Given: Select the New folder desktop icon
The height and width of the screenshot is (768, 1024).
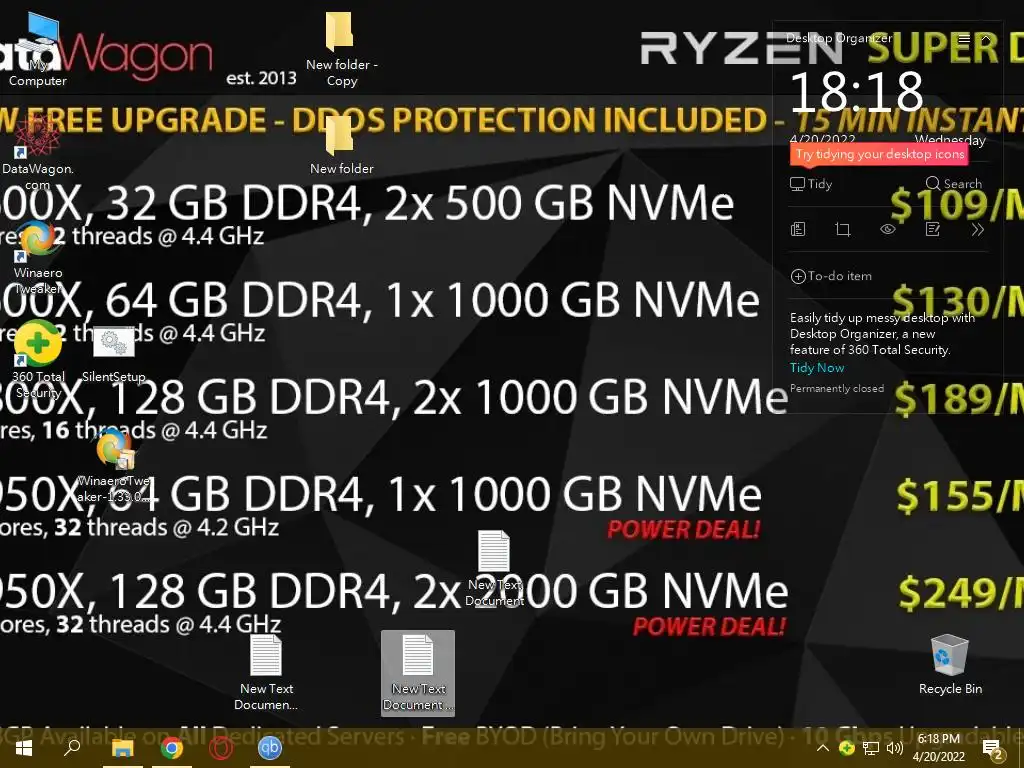Looking at the screenshot, I should [x=341, y=145].
